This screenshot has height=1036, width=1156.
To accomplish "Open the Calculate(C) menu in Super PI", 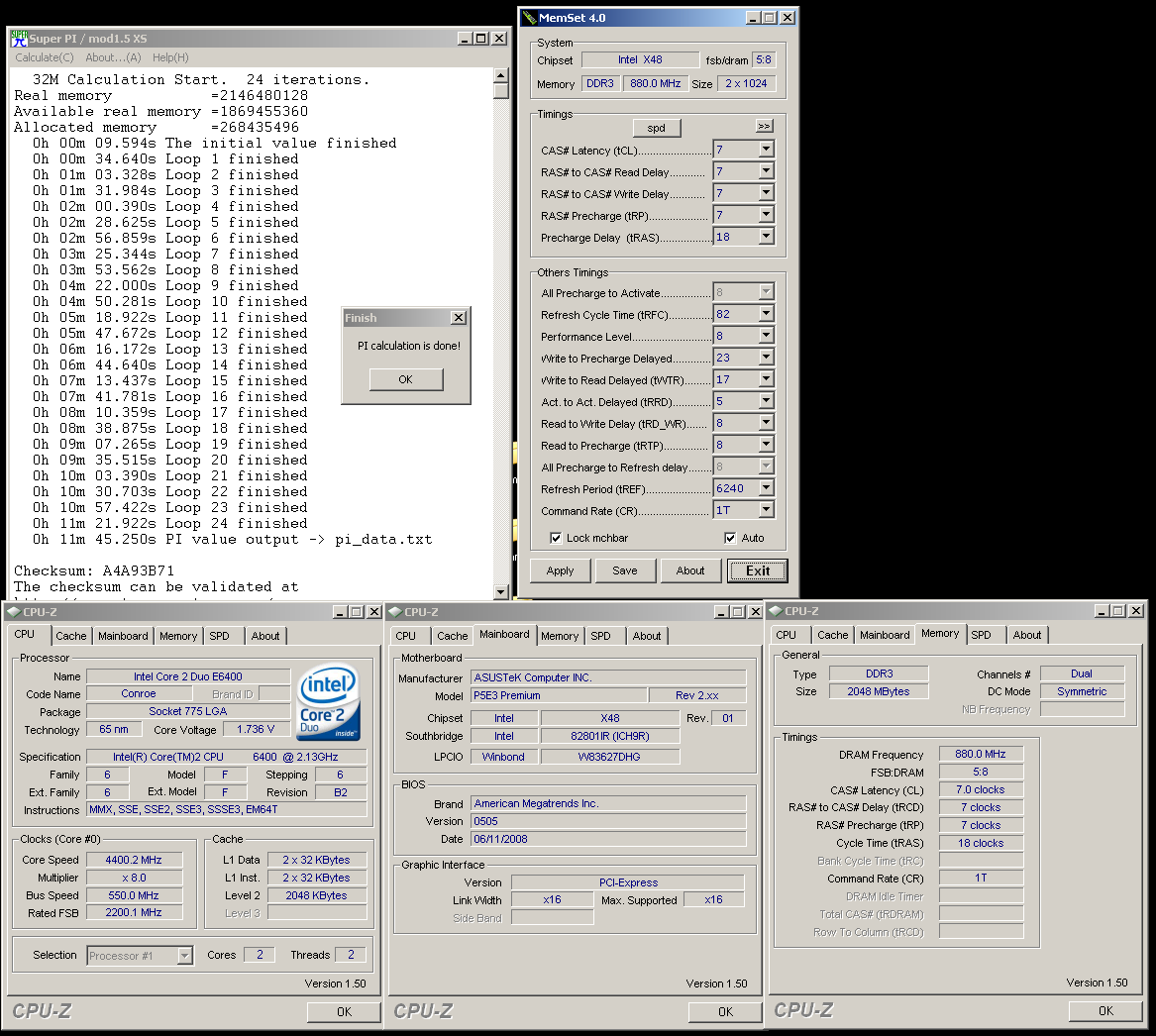I will (x=45, y=57).
